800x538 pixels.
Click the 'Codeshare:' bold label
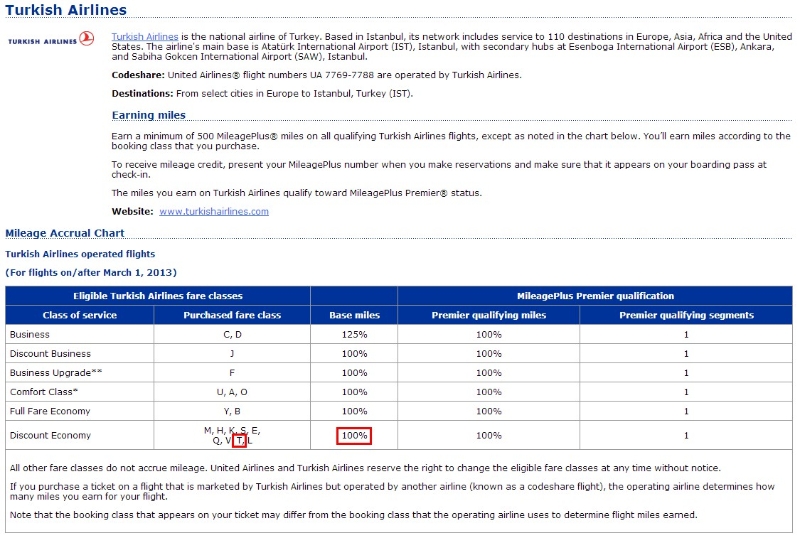pos(138,75)
